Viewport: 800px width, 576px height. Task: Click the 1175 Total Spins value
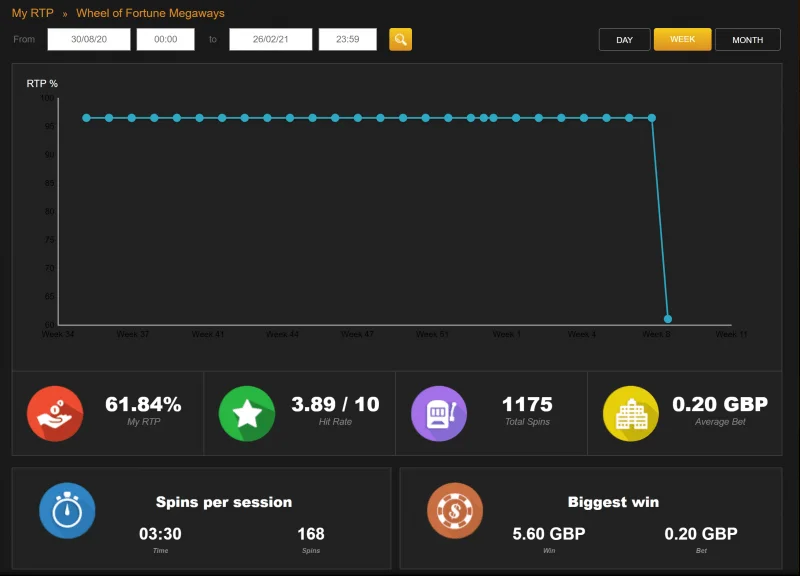point(528,405)
